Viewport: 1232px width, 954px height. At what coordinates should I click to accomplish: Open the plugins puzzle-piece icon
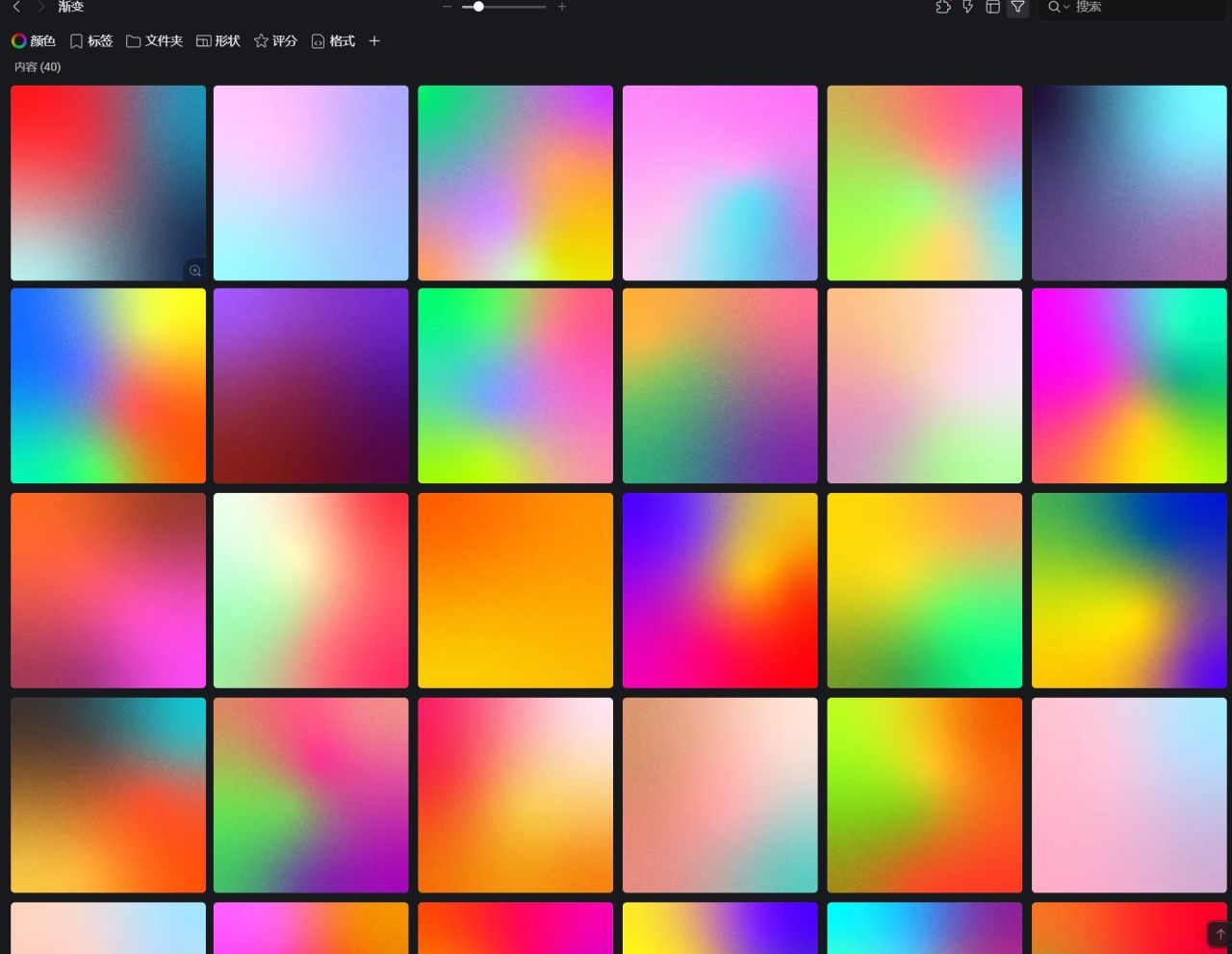(943, 7)
